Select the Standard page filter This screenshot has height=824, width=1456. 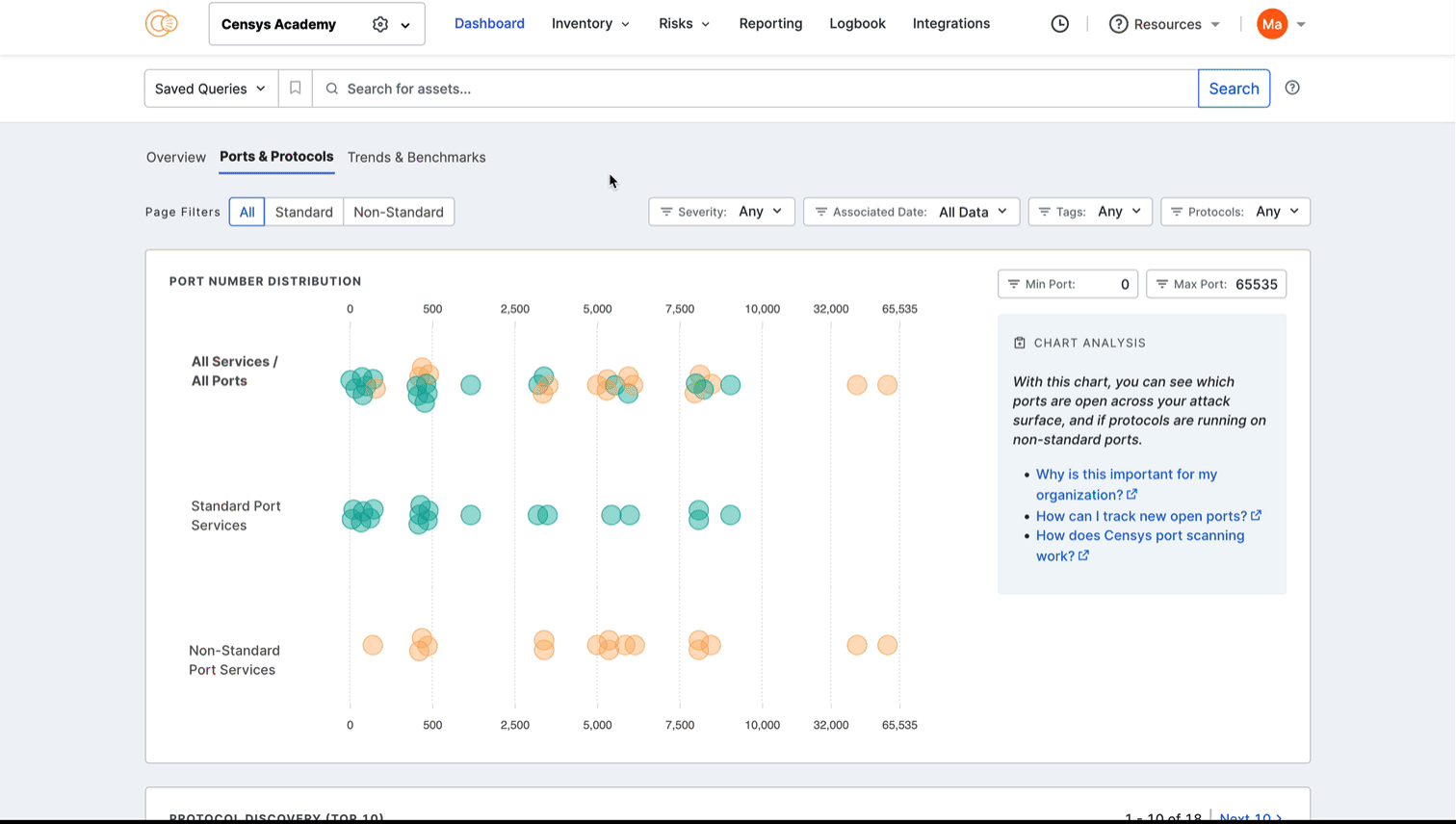(x=303, y=212)
